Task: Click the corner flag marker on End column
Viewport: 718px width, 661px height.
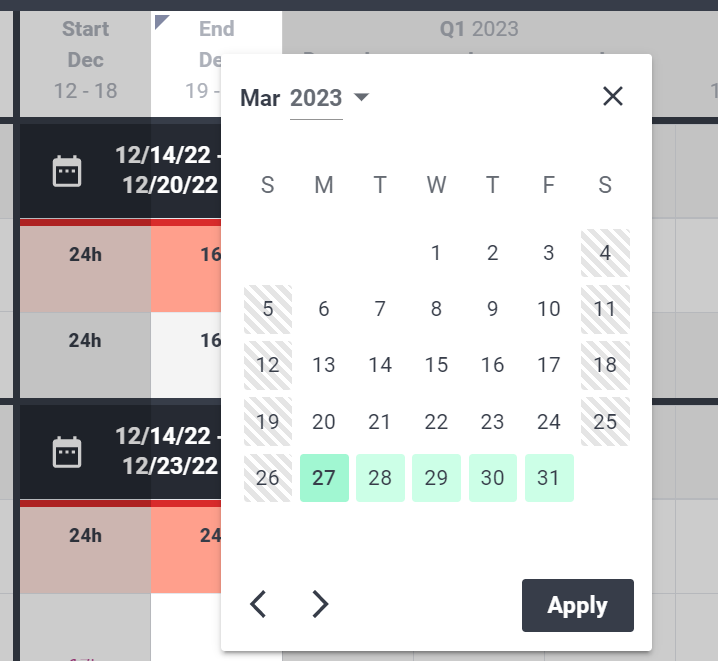Action: (161, 21)
